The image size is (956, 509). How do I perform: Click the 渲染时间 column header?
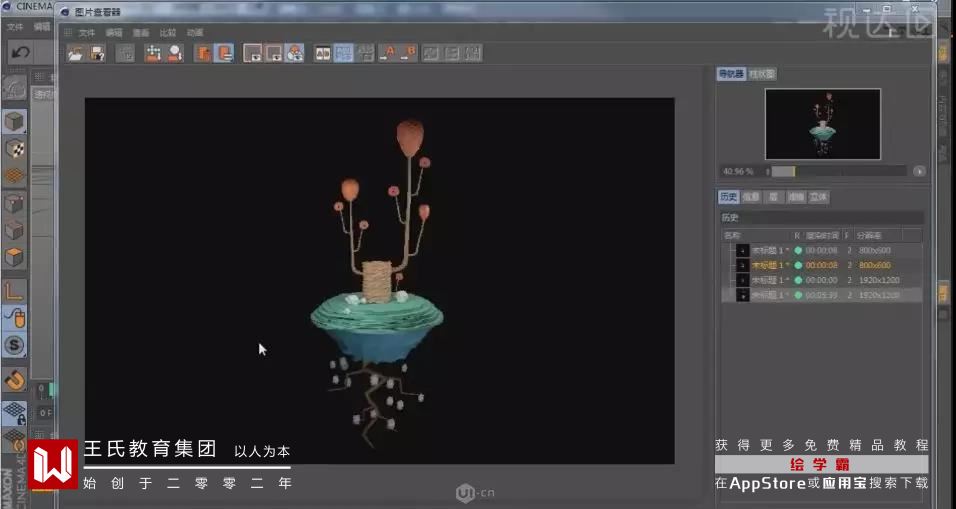click(822, 235)
